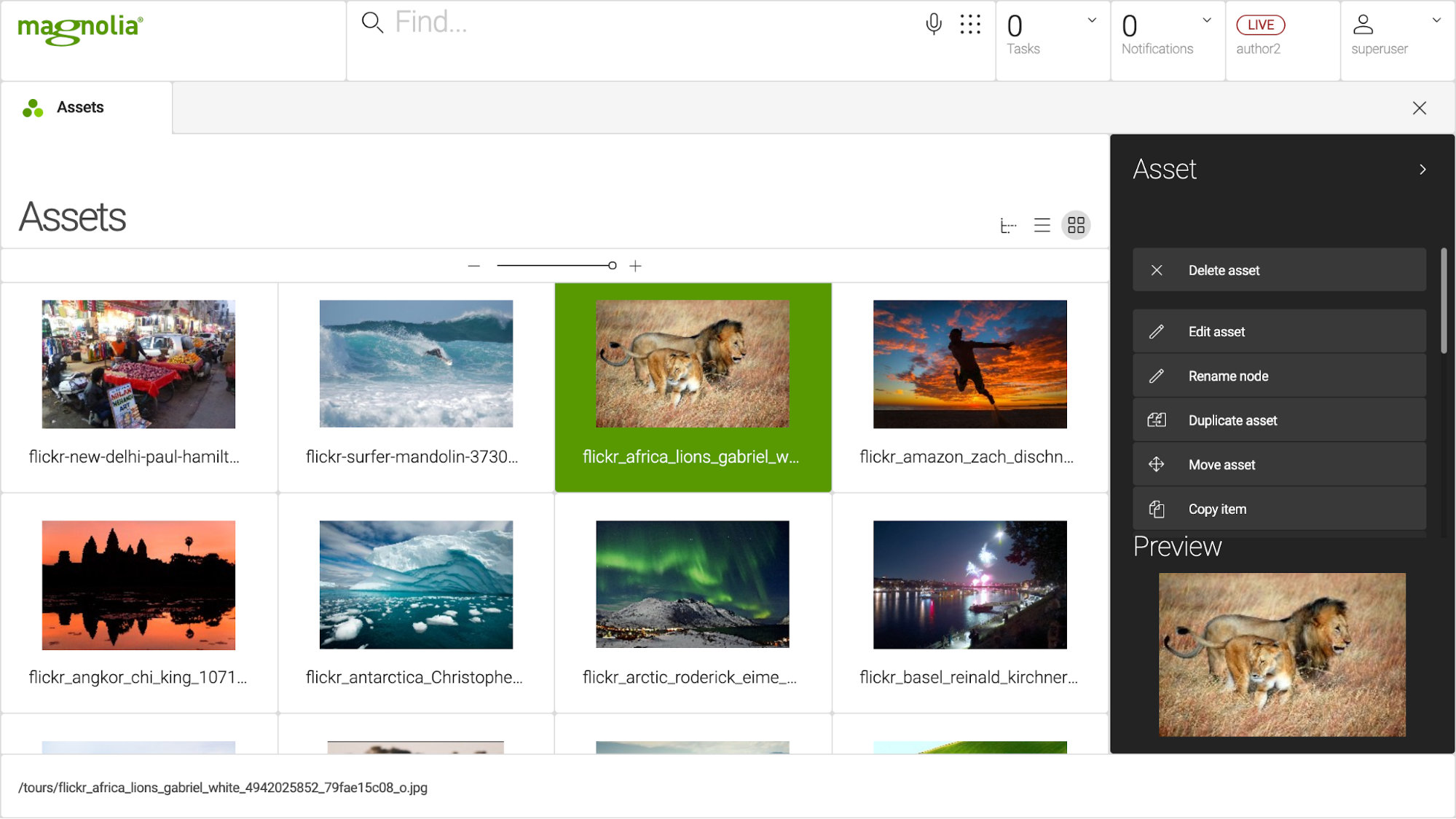This screenshot has height=819, width=1456.
Task: Open the Notifications dropdown
Action: point(1207,20)
